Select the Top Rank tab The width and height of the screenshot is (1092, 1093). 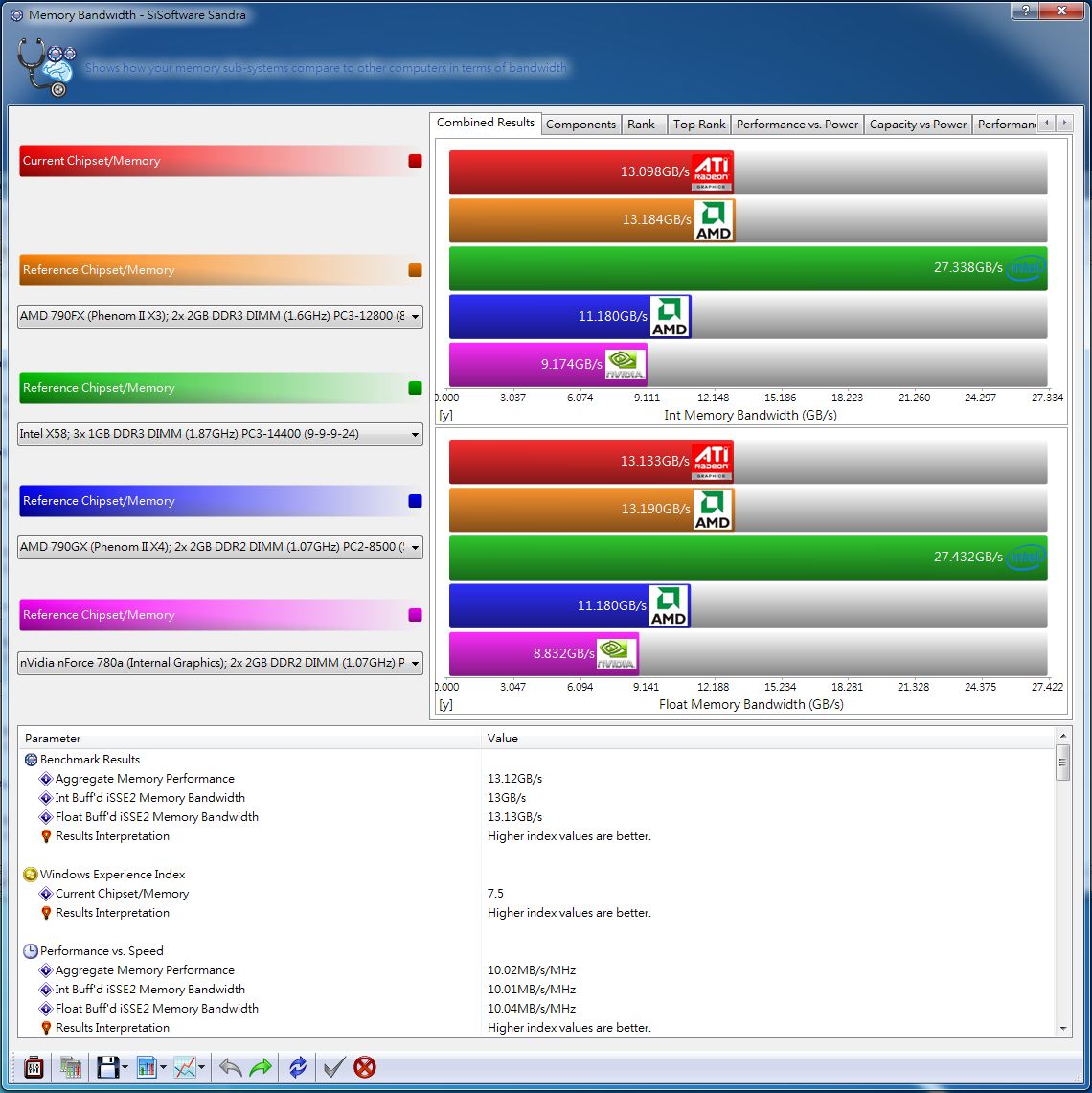coord(699,125)
